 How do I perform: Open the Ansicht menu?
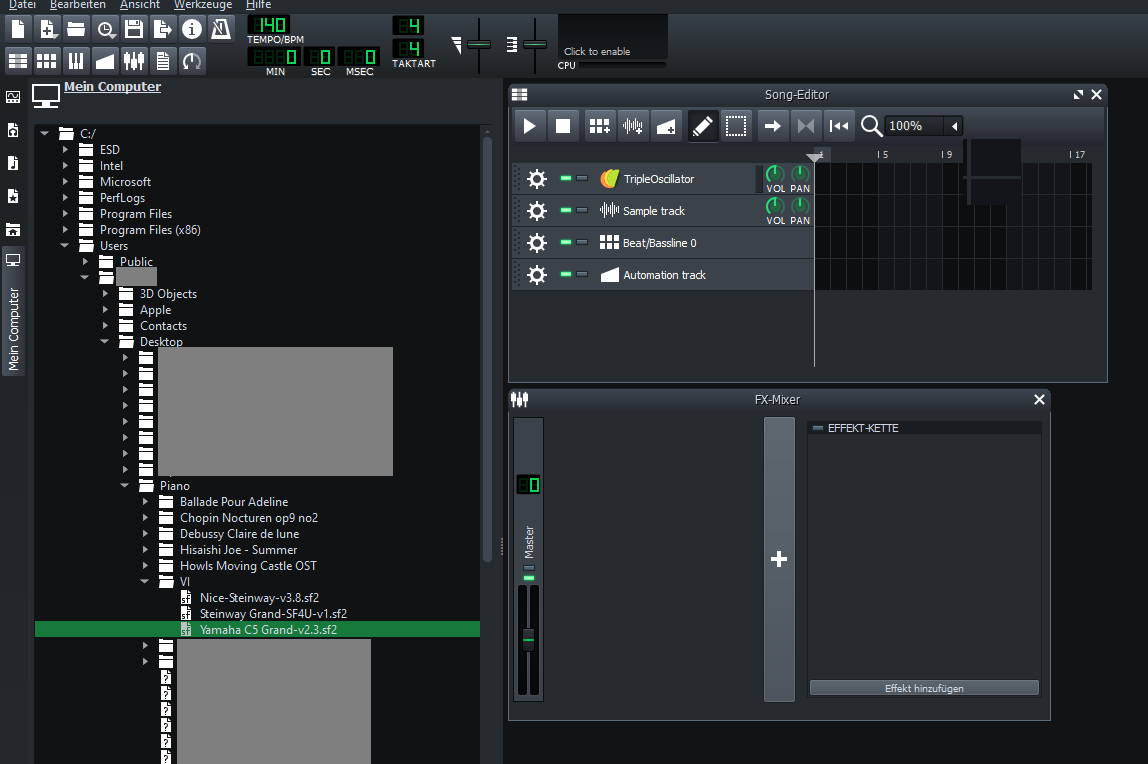(140, 4)
